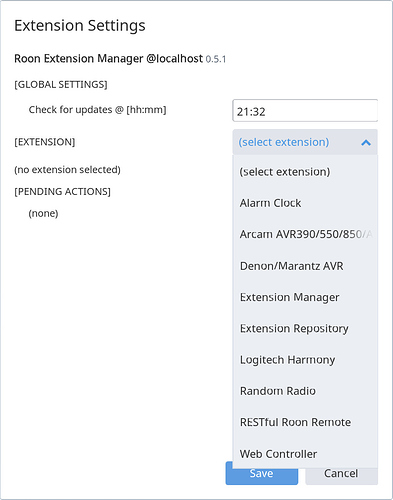Choose the (select extension) placeholder list item
This screenshot has height=500, width=393.
click(305, 172)
